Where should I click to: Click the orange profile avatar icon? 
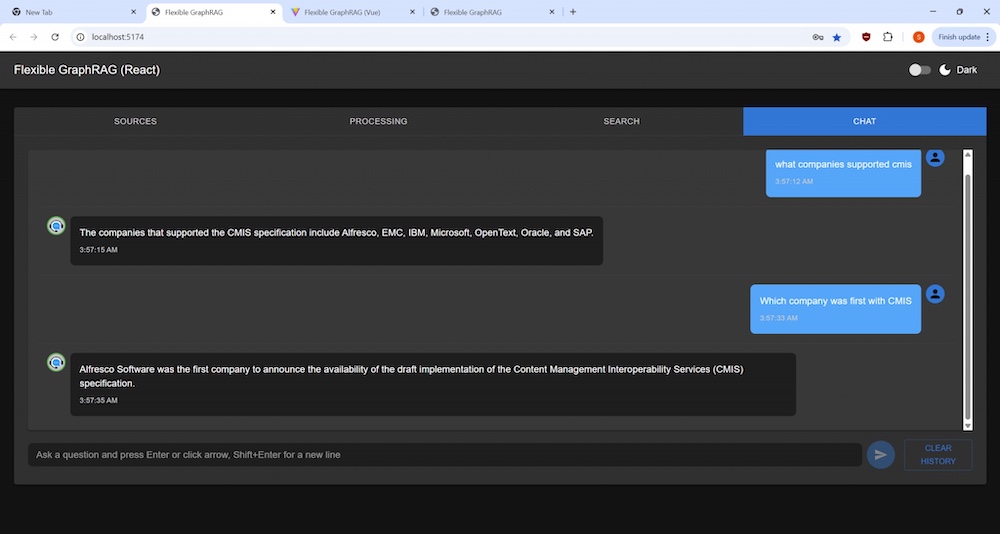click(x=918, y=37)
